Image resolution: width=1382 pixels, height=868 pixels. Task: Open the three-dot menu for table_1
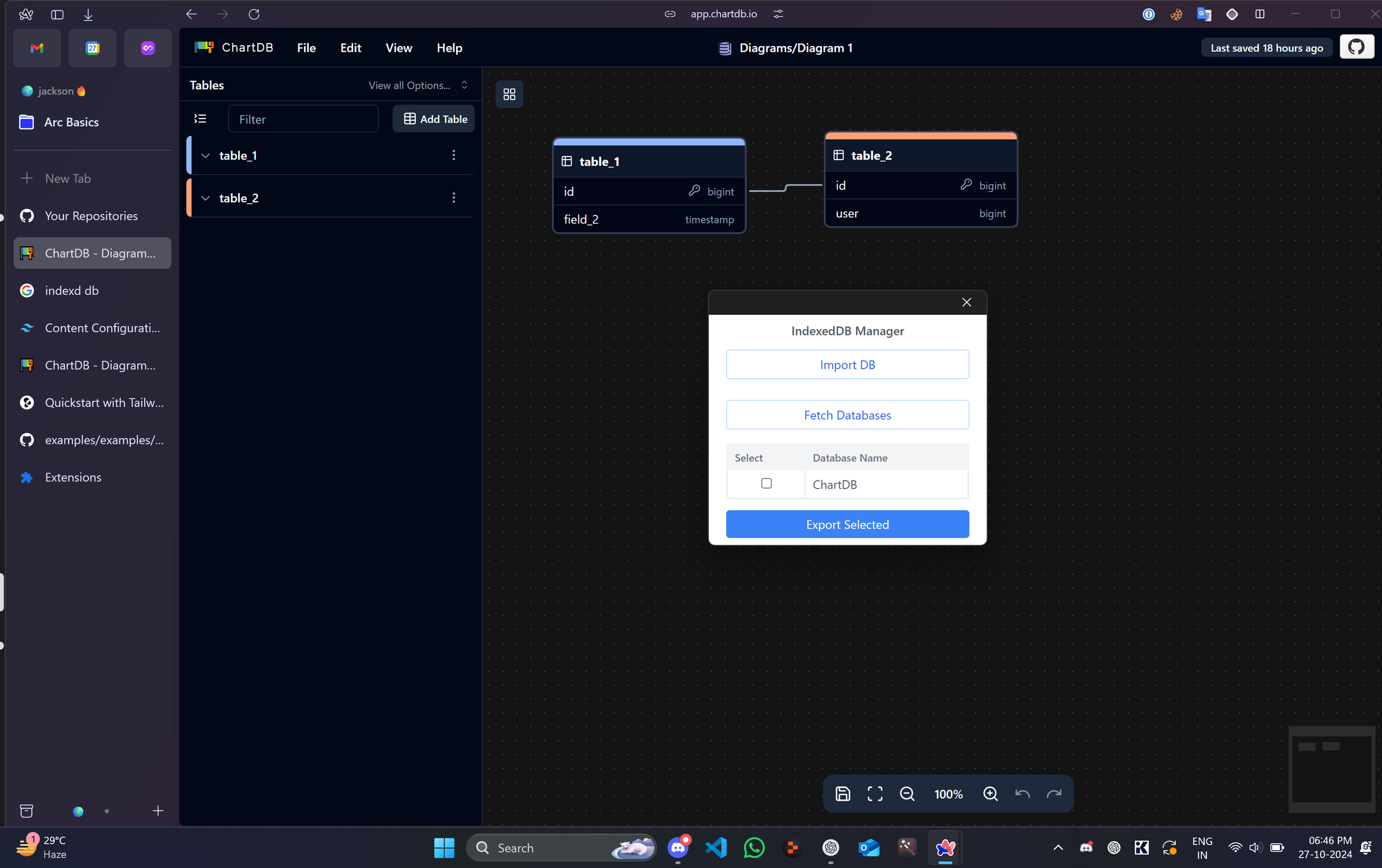pyautogui.click(x=454, y=155)
